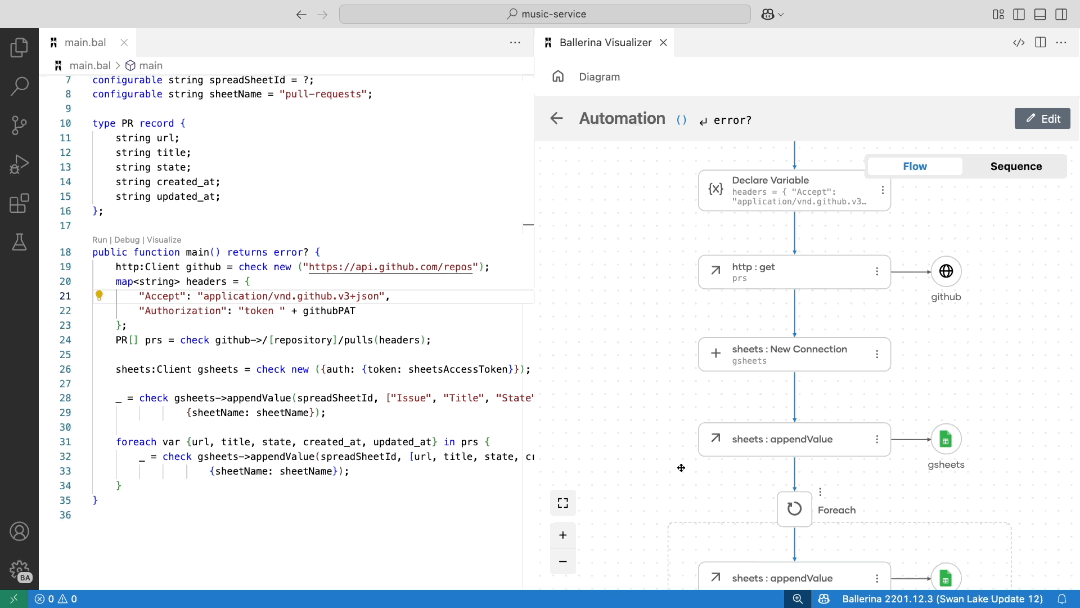This screenshot has width=1080, height=608.
Task: Close the Ballerina Visualizer tab
Action: (x=663, y=42)
